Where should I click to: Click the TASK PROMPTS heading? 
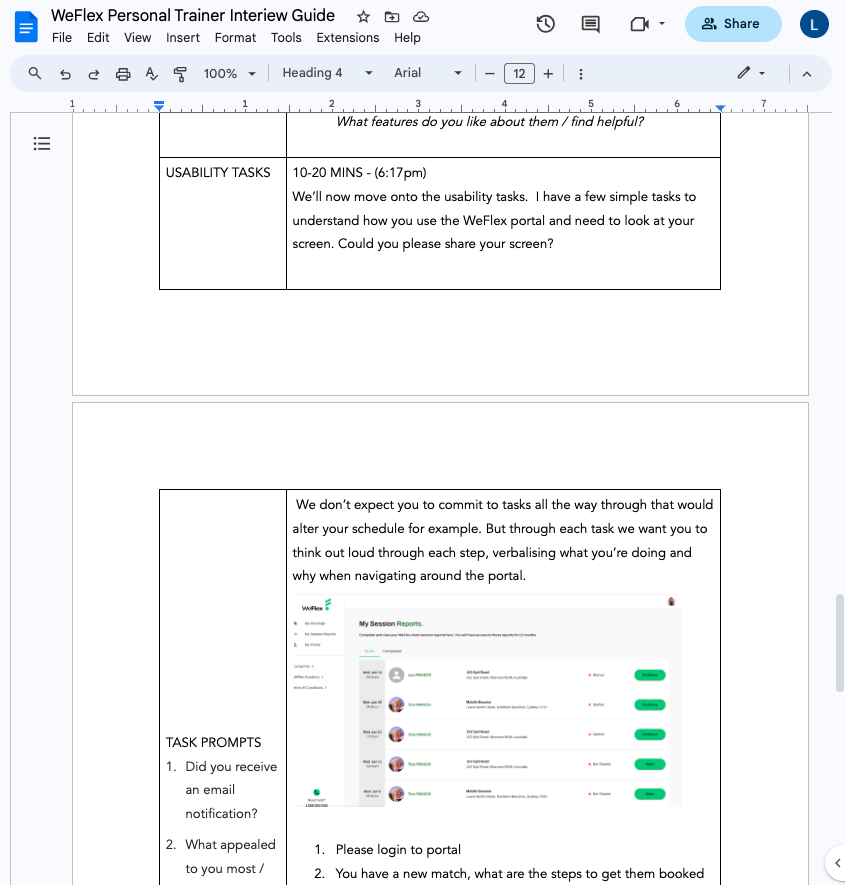(x=213, y=743)
